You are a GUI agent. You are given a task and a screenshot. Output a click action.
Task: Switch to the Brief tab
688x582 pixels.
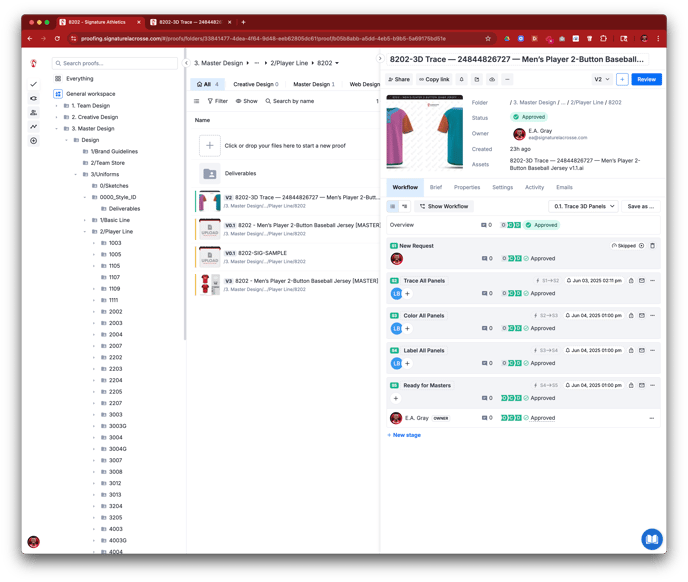tap(436, 187)
